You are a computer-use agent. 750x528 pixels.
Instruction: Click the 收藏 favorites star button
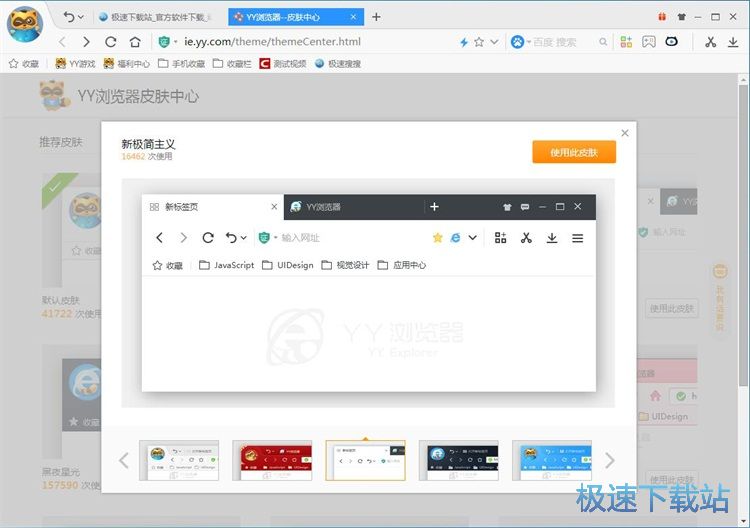click(24, 64)
